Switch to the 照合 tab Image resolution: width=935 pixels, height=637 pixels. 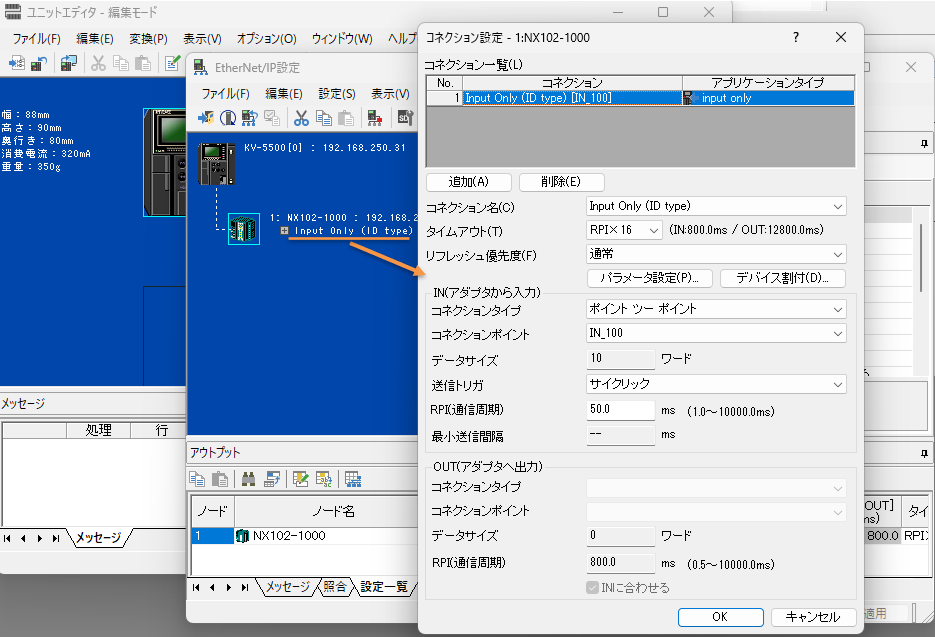[x=335, y=587]
